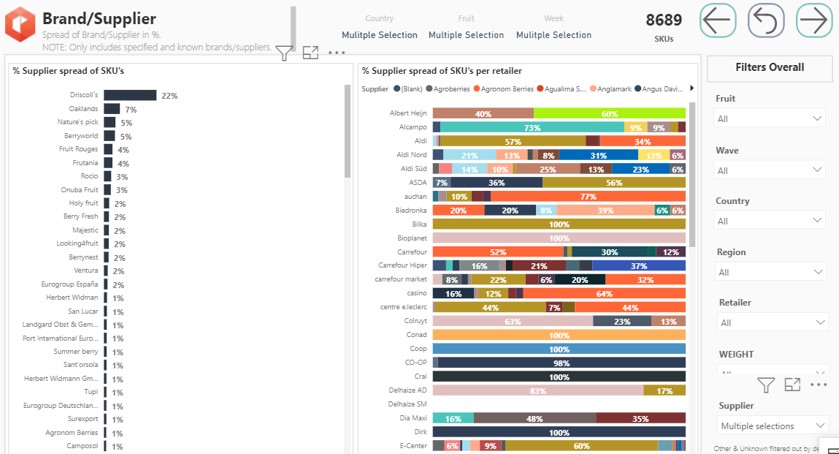Click the Filters Overall header button
The height and width of the screenshot is (454, 839).
pos(769,68)
